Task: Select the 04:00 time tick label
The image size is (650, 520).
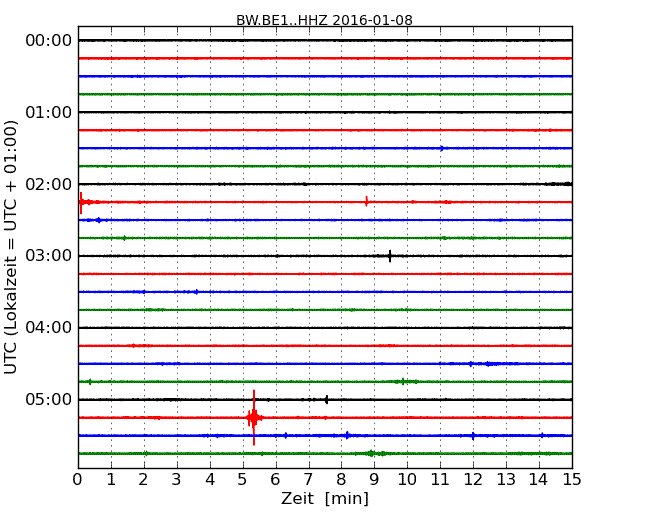Action: [49, 328]
